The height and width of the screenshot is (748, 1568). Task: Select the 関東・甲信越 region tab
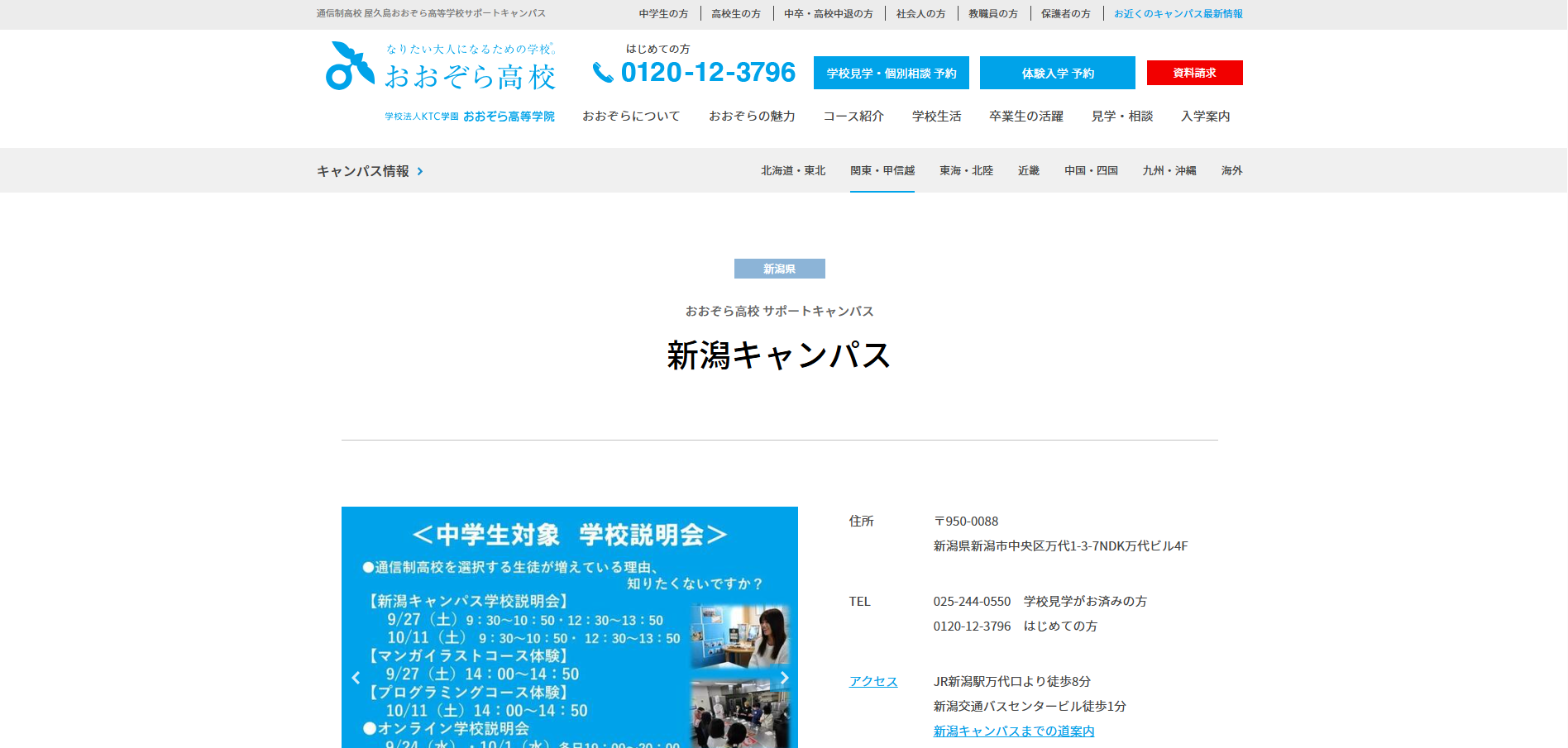(882, 171)
